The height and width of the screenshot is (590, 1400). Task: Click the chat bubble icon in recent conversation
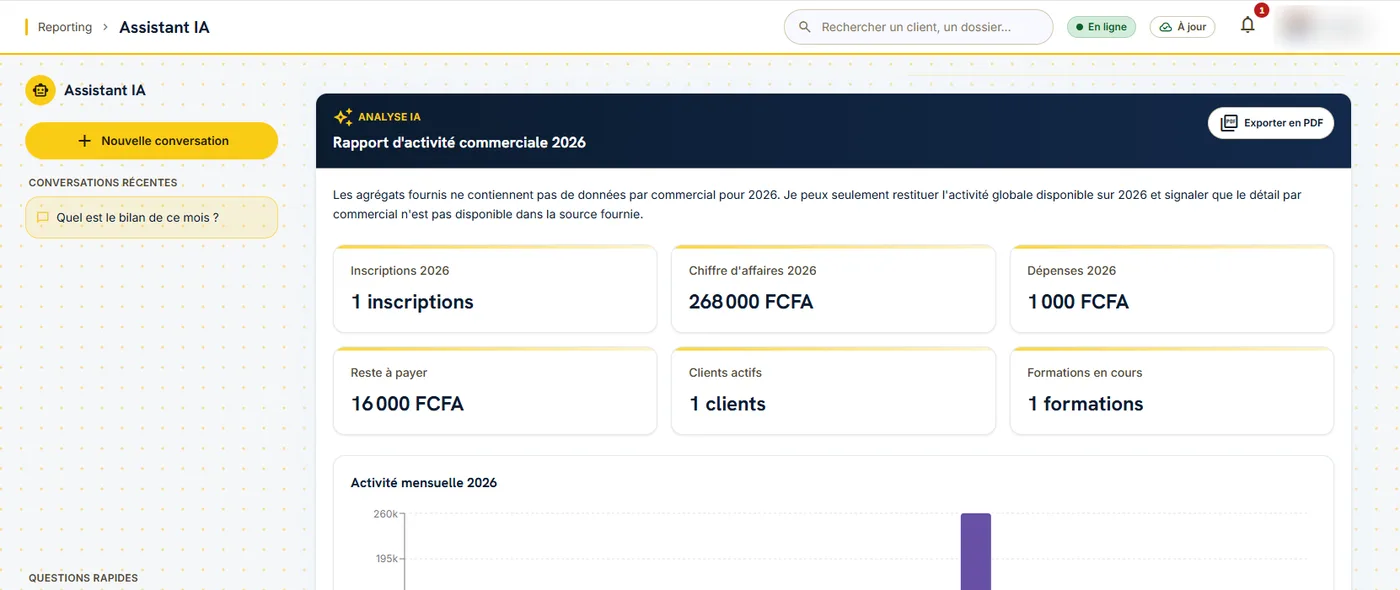[43, 217]
